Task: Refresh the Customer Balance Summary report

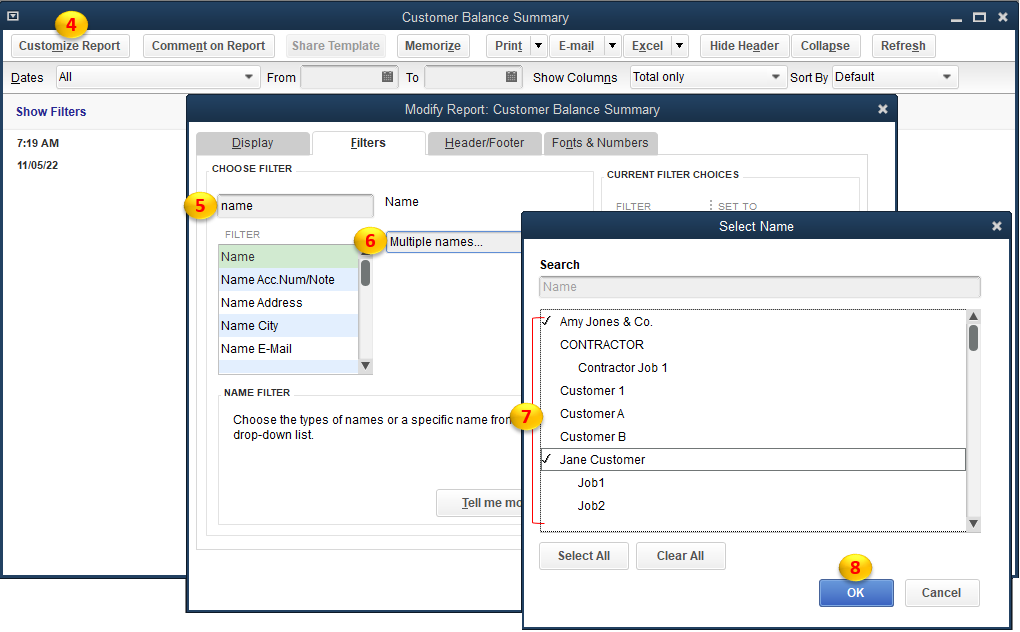Action: pos(903,45)
